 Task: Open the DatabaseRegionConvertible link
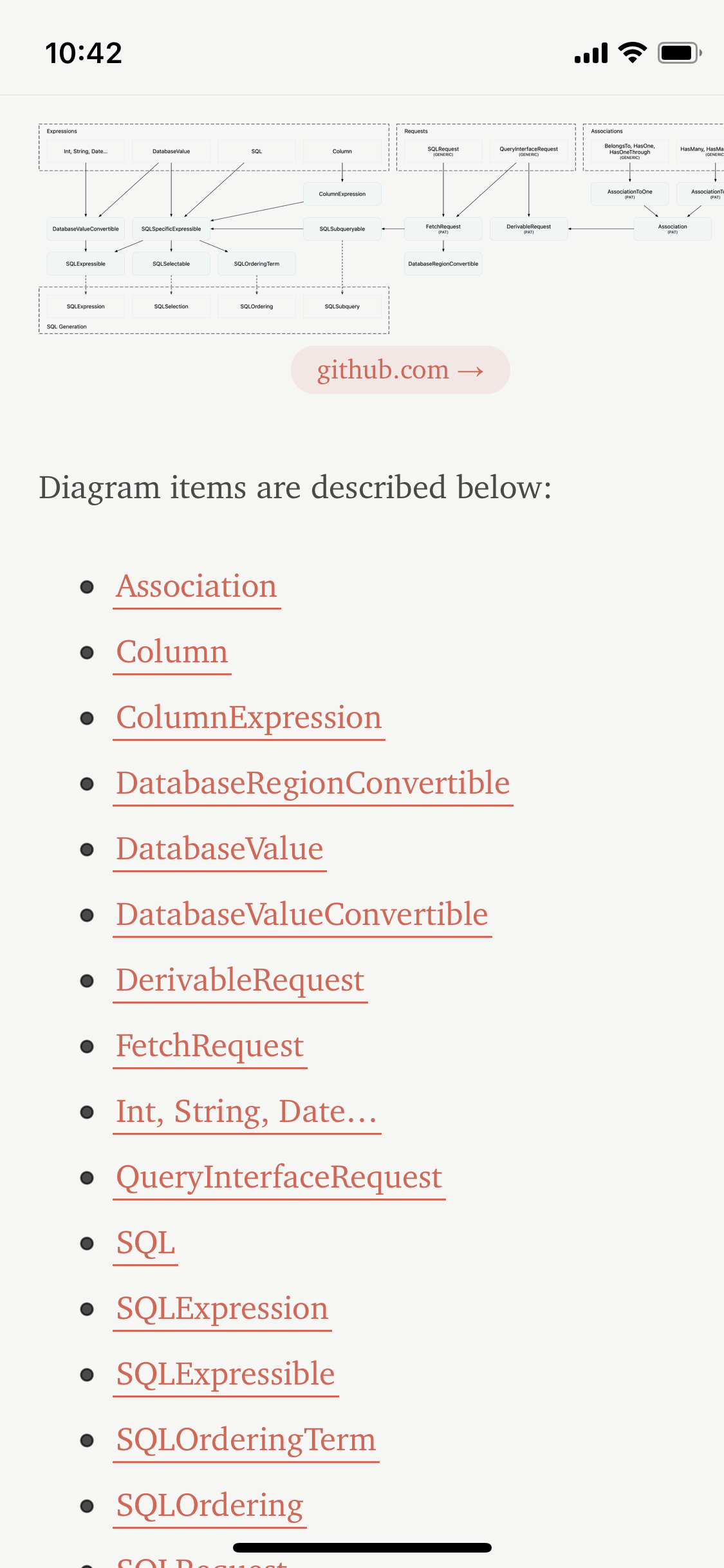[313, 783]
